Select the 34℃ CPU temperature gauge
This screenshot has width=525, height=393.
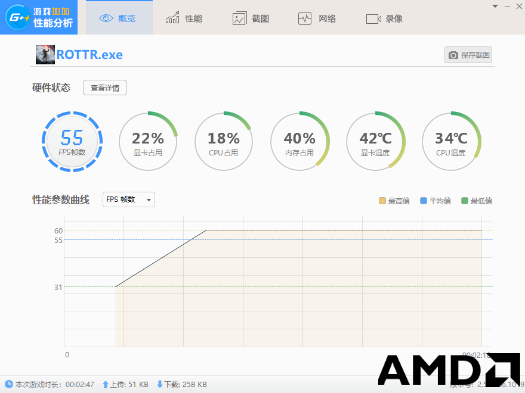pyautogui.click(x=451, y=141)
